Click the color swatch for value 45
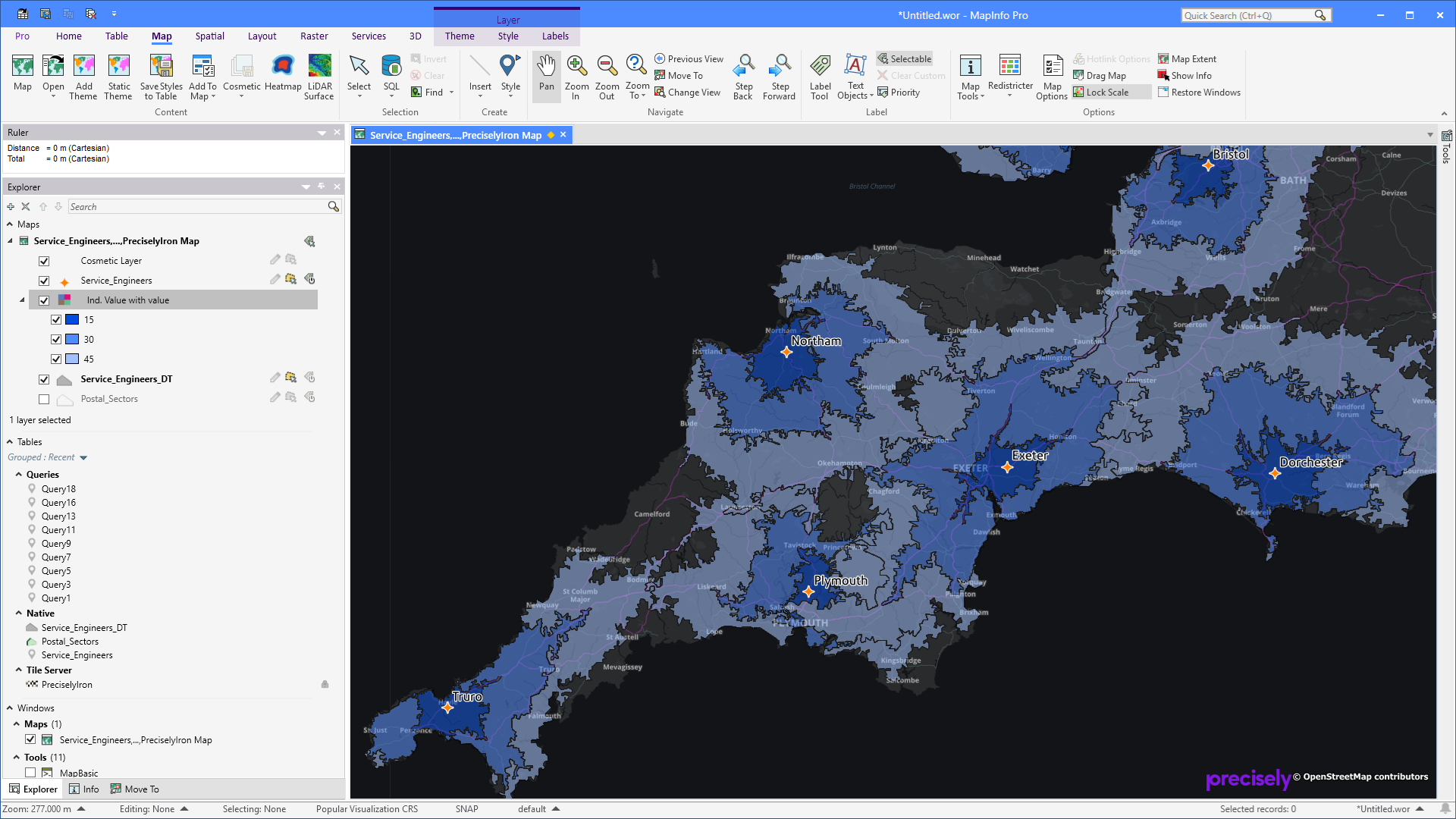This screenshot has width=1456, height=819. (x=72, y=359)
